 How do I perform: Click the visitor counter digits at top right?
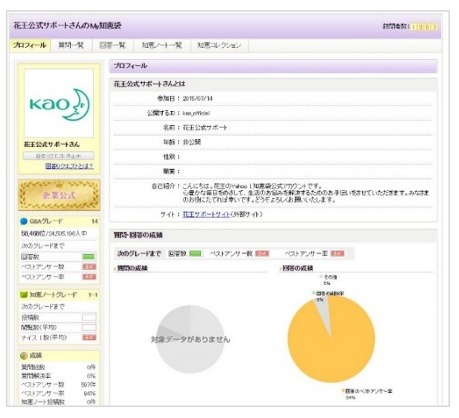click(424, 27)
